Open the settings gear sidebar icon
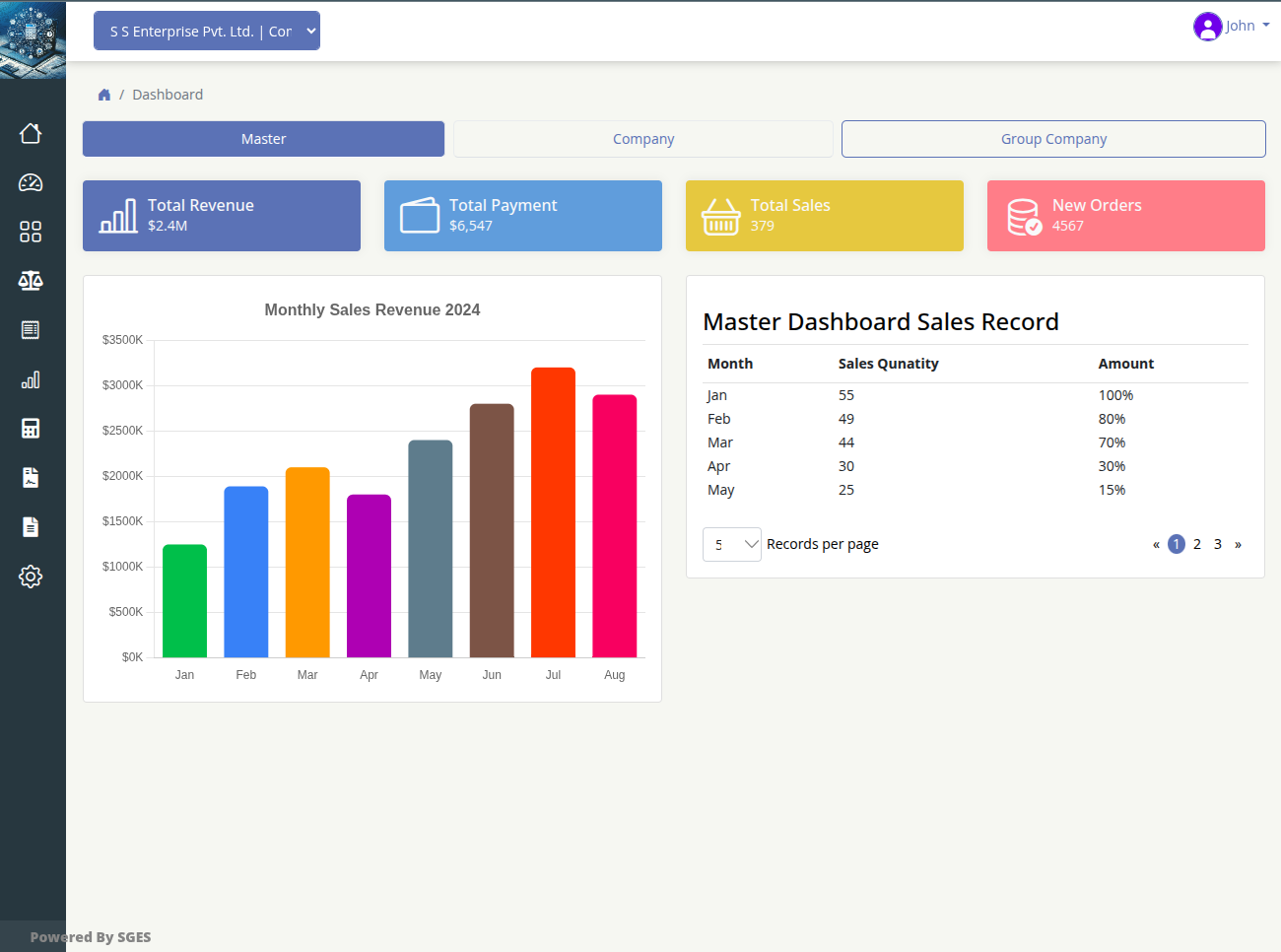The image size is (1281, 952). (31, 577)
